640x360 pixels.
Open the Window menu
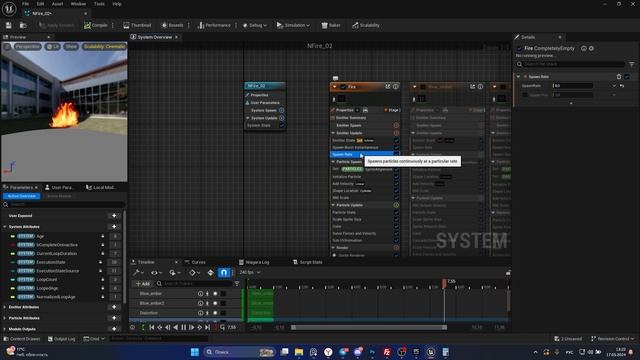pyautogui.click(x=78, y=4)
